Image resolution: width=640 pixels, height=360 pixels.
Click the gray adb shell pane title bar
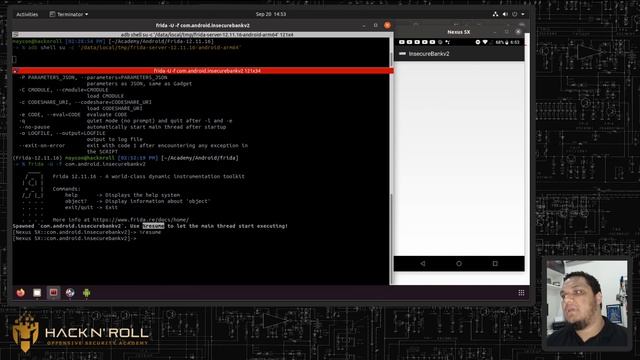pos(202,35)
